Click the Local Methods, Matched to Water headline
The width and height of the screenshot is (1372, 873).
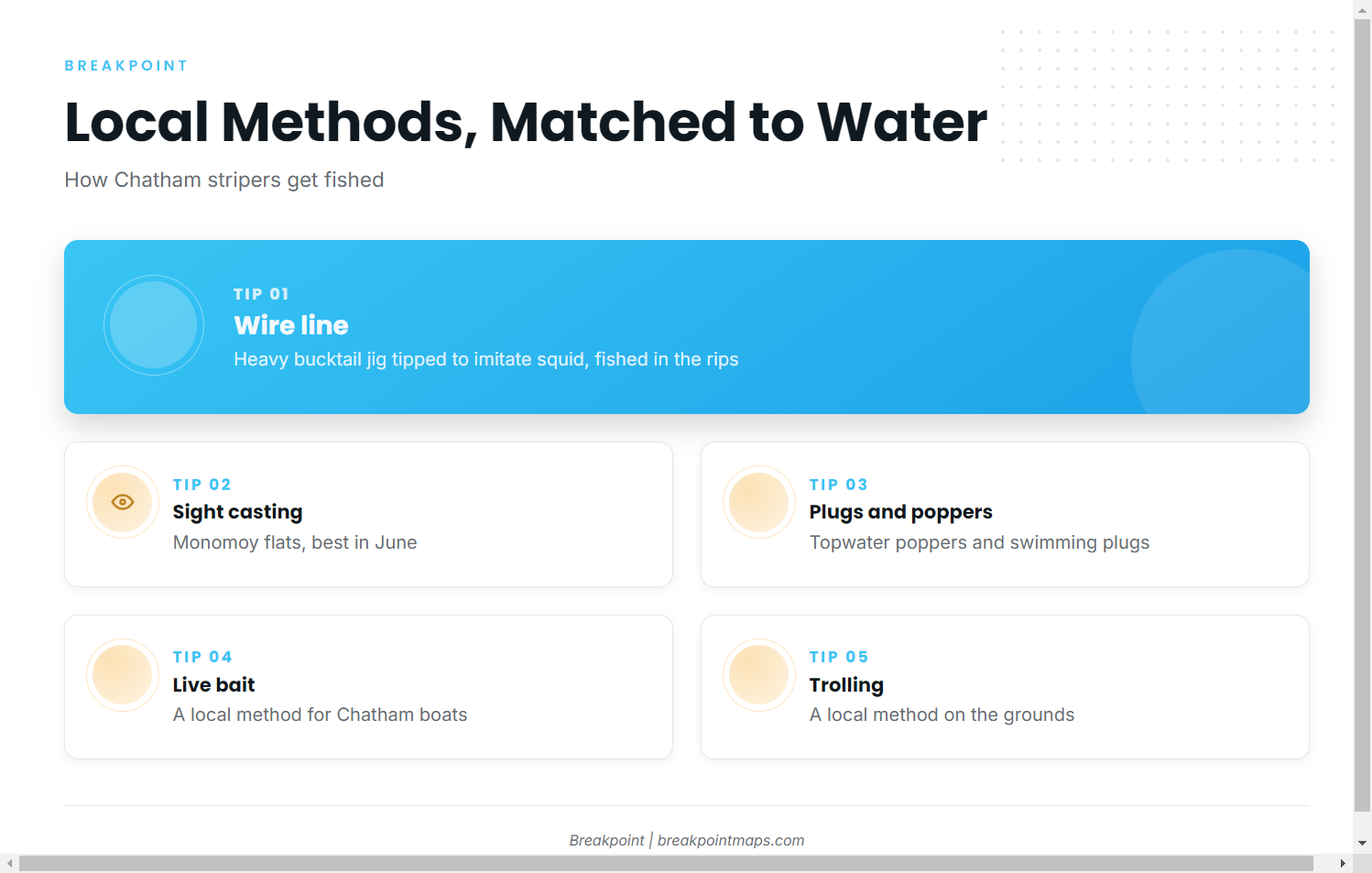coord(526,122)
